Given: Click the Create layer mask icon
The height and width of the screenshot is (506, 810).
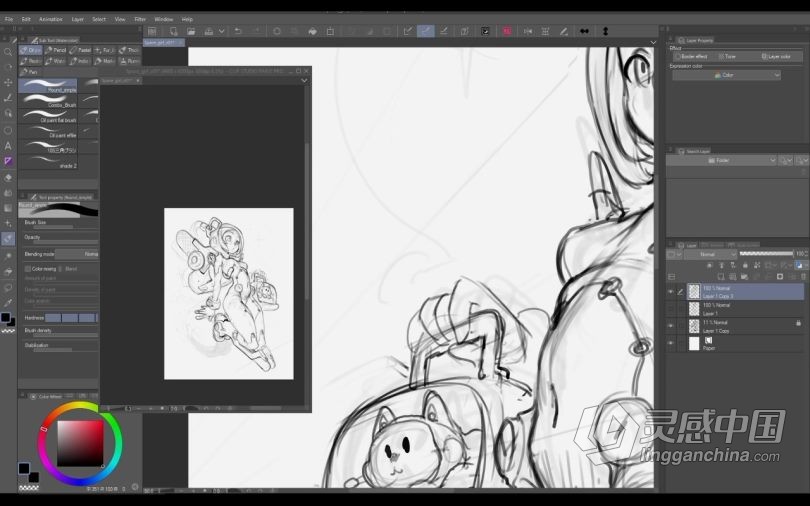Looking at the screenshot, I should click(x=780, y=277).
